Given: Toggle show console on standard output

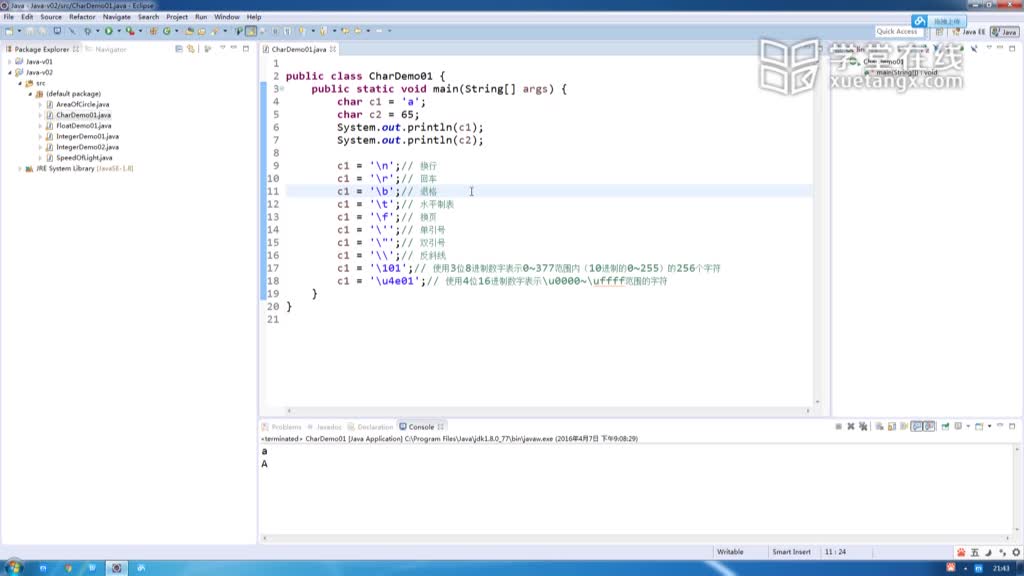Looking at the screenshot, I should click(x=917, y=426).
